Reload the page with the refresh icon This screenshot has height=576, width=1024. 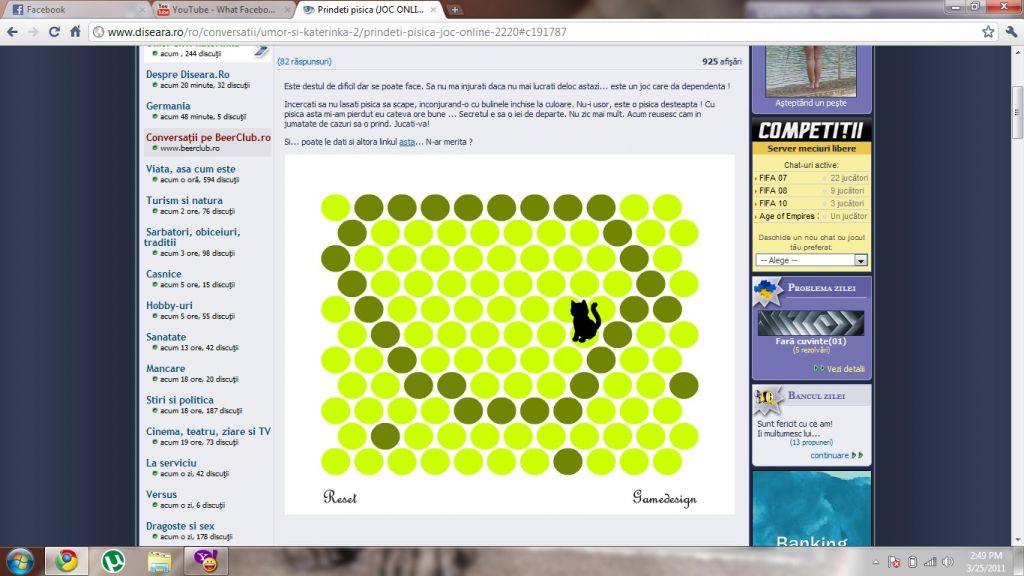54,31
